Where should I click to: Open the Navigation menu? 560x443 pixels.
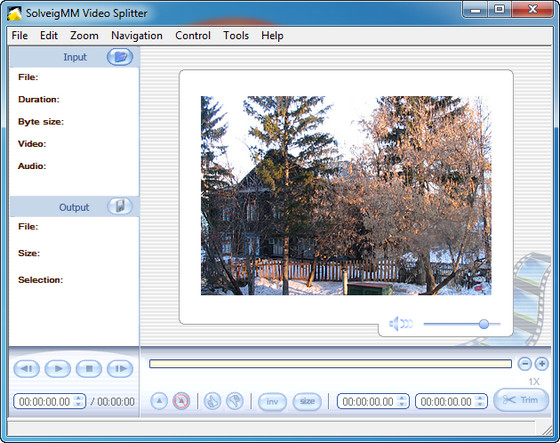point(137,35)
